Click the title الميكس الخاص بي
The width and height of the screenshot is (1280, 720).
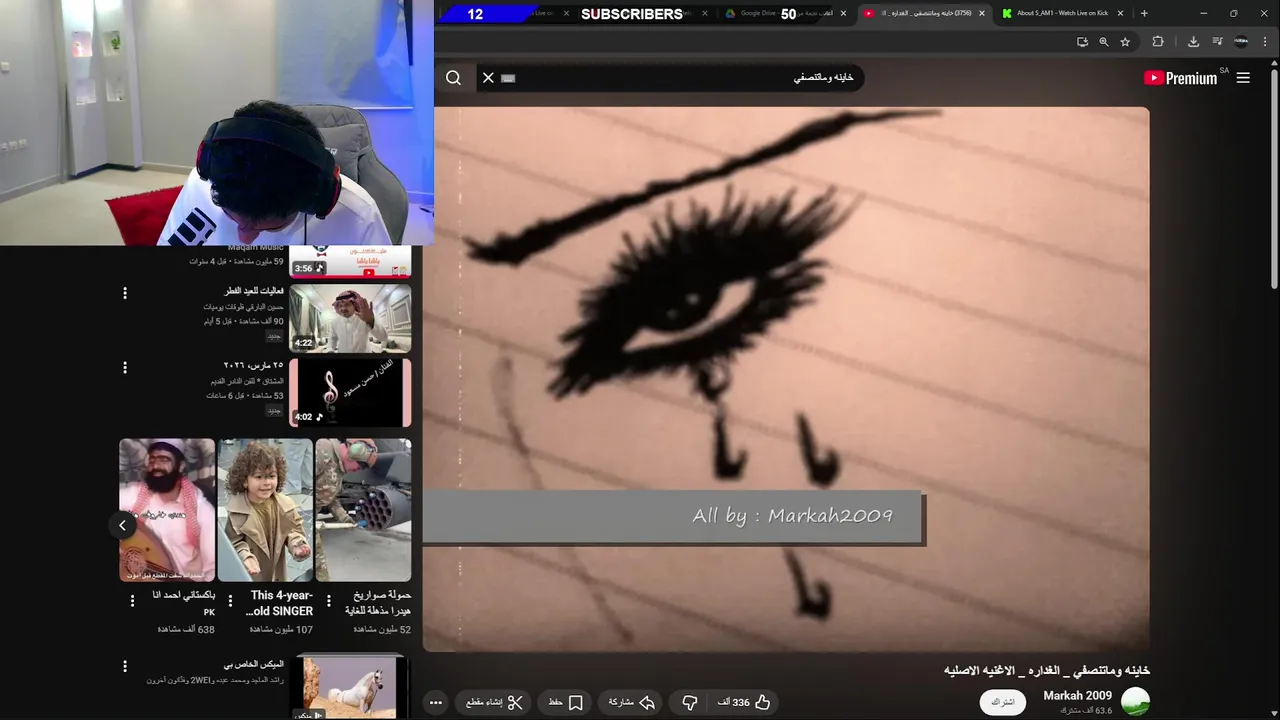point(253,664)
